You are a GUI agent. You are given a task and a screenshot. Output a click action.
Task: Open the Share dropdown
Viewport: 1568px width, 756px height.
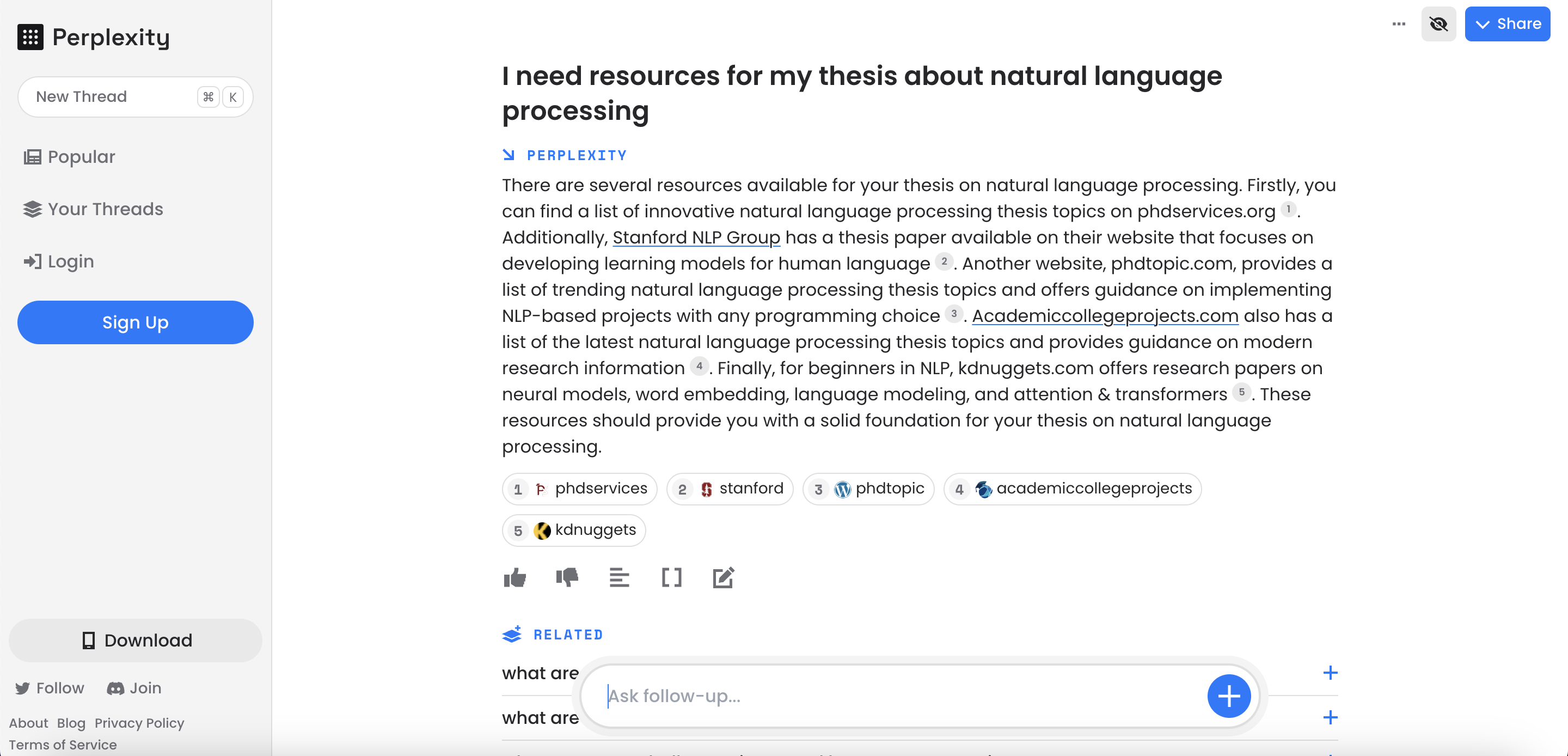click(1507, 24)
